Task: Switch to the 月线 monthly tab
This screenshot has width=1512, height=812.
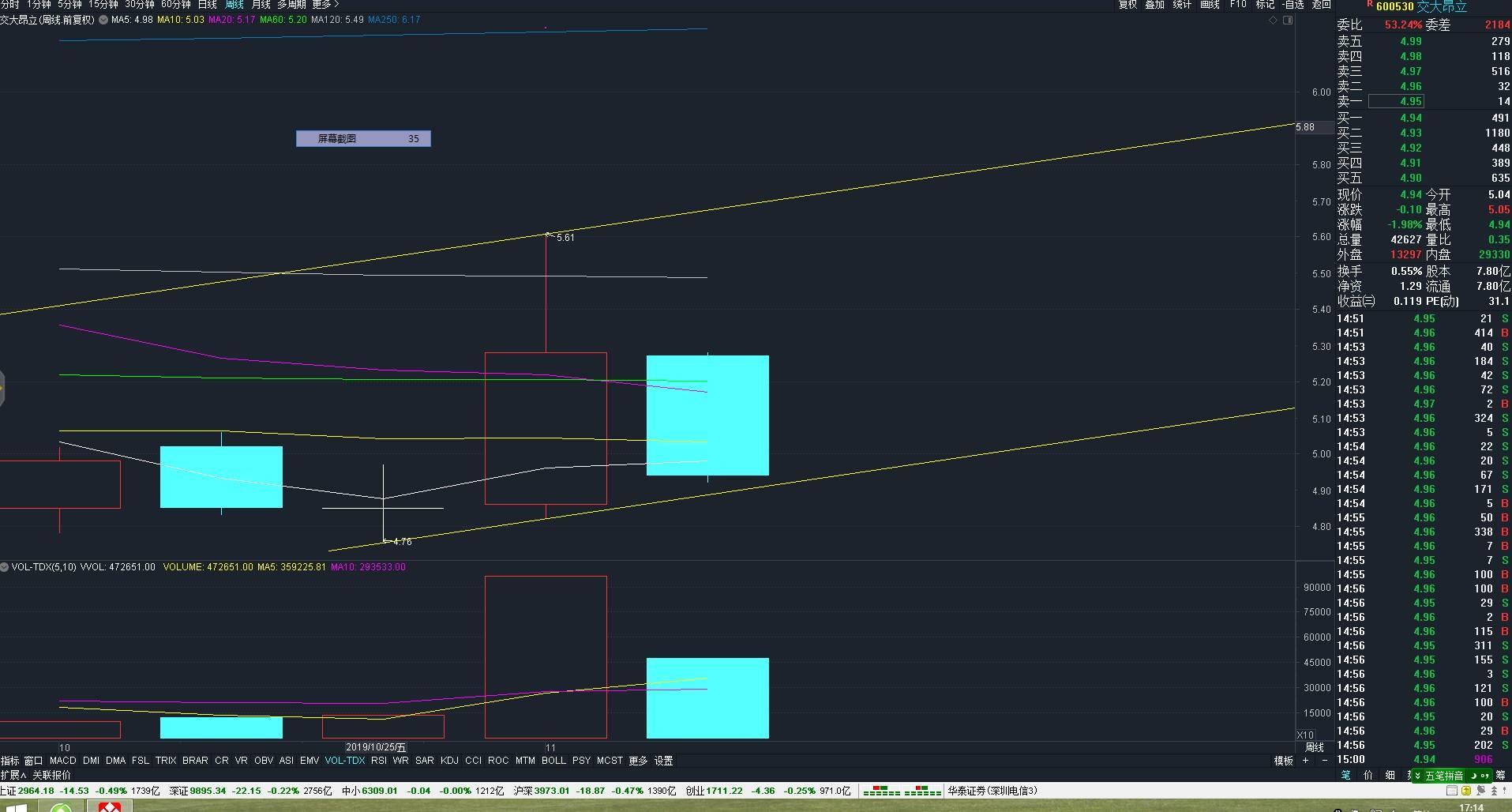Action: point(261,5)
